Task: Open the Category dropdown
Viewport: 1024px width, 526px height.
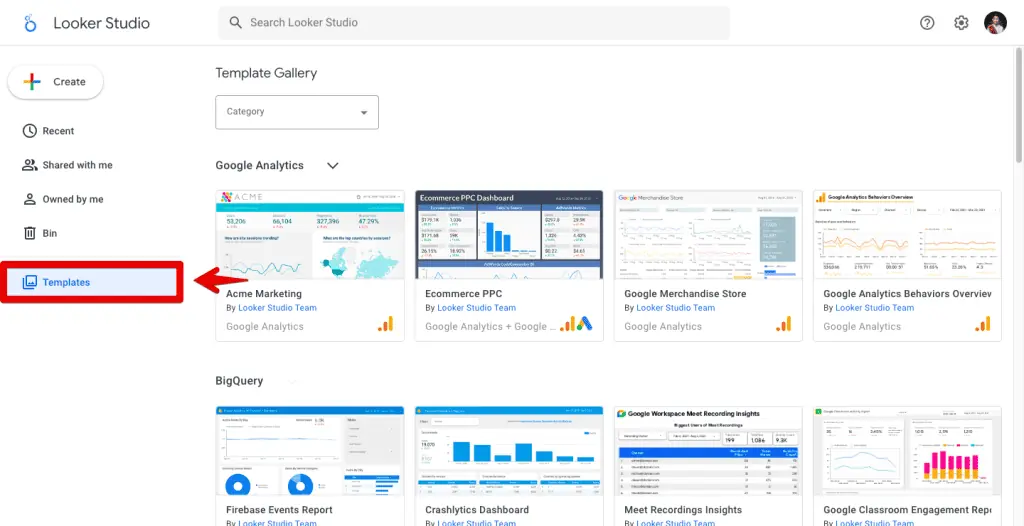Action: point(297,112)
